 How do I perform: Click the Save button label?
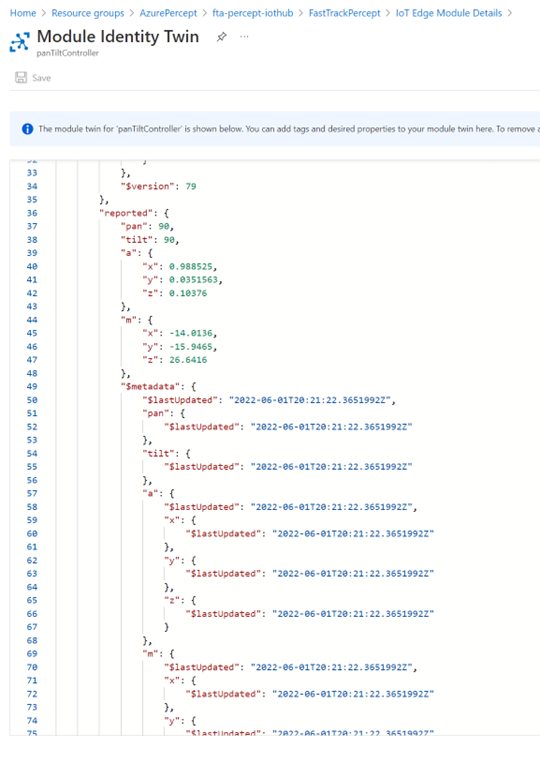(x=41, y=78)
